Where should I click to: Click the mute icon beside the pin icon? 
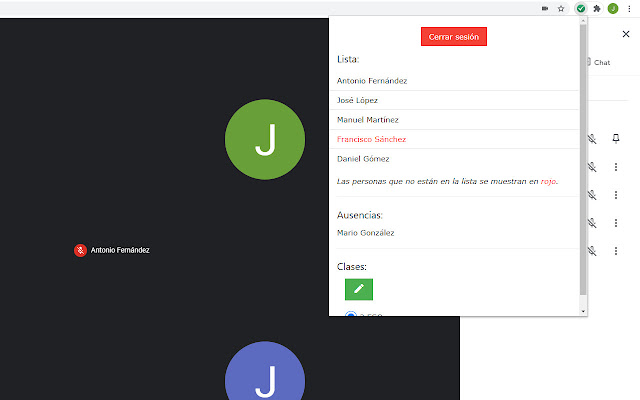[592, 139]
